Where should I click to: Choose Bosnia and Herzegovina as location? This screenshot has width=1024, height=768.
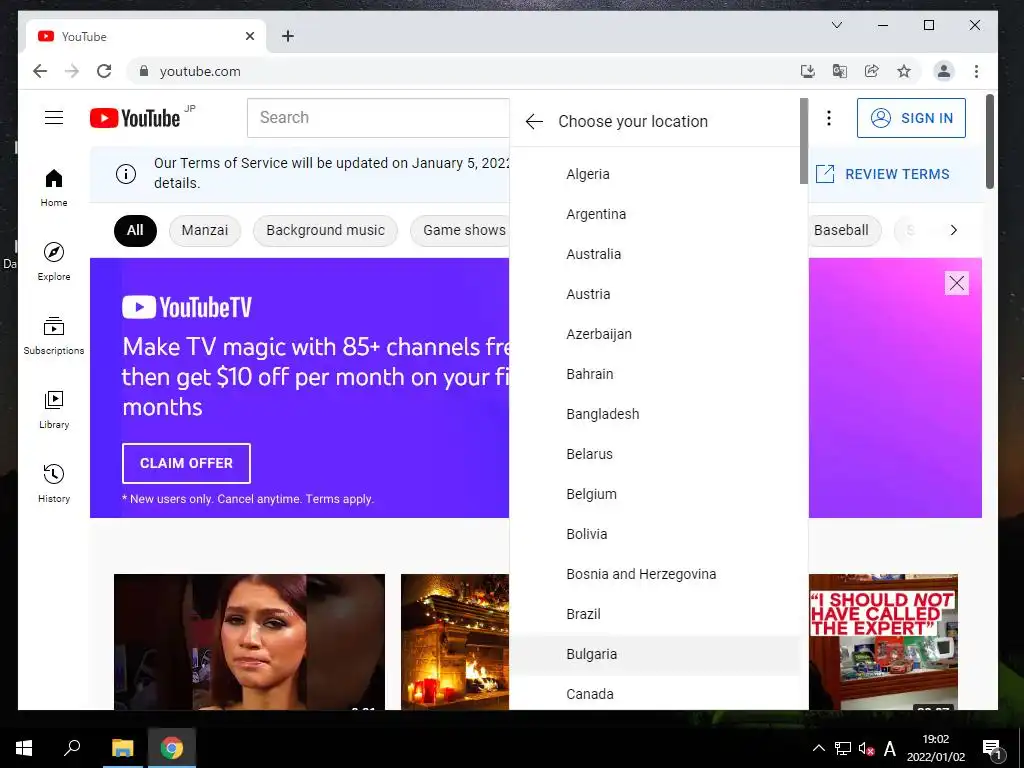(655, 574)
